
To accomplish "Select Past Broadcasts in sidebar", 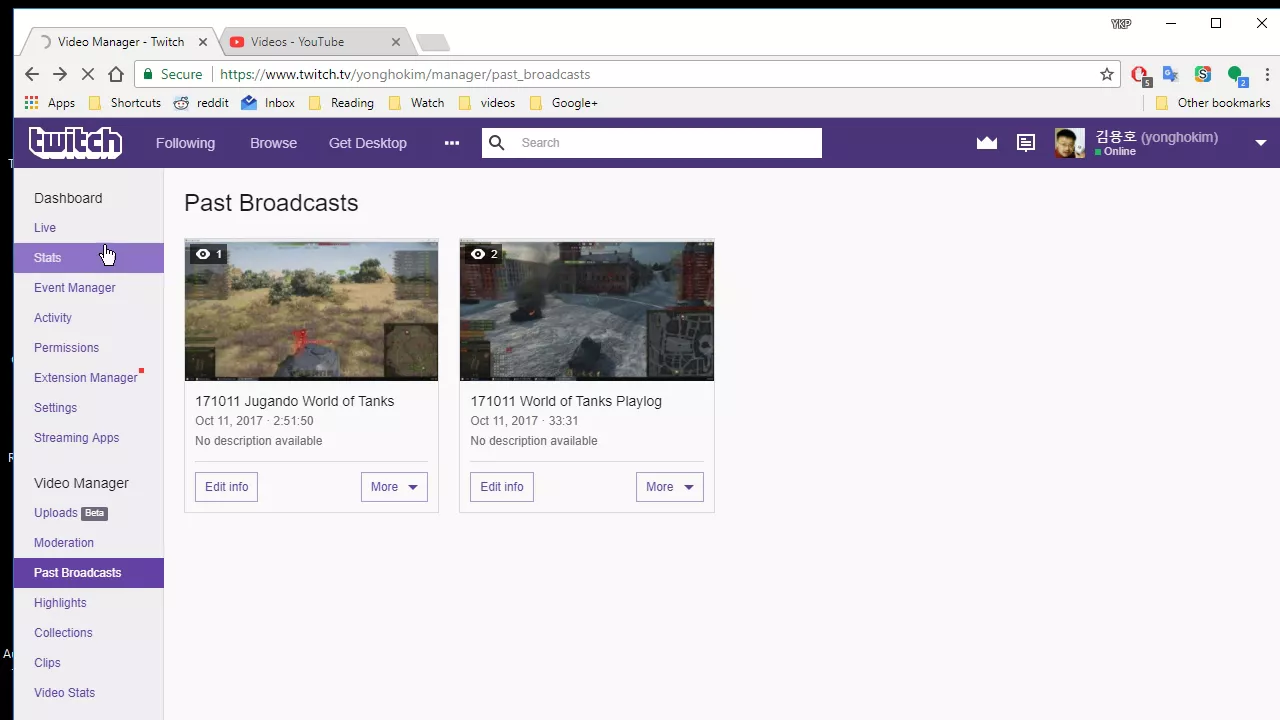I will [x=88, y=573].
